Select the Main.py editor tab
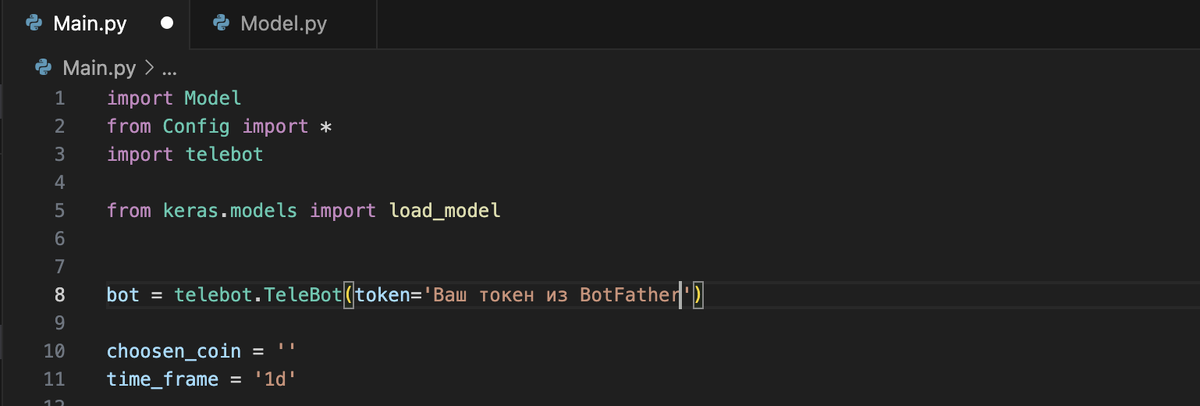 (94, 24)
